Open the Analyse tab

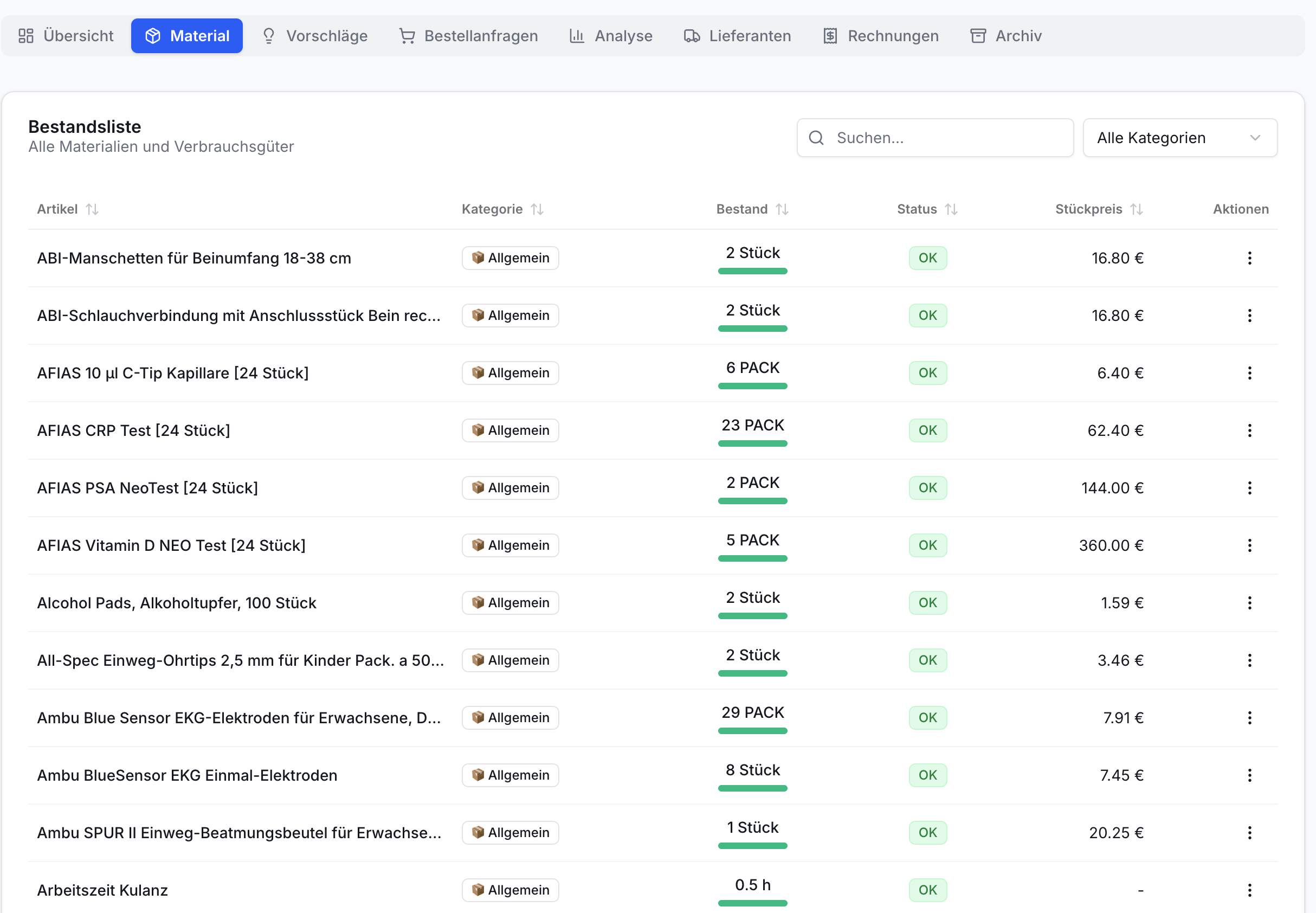[611, 36]
